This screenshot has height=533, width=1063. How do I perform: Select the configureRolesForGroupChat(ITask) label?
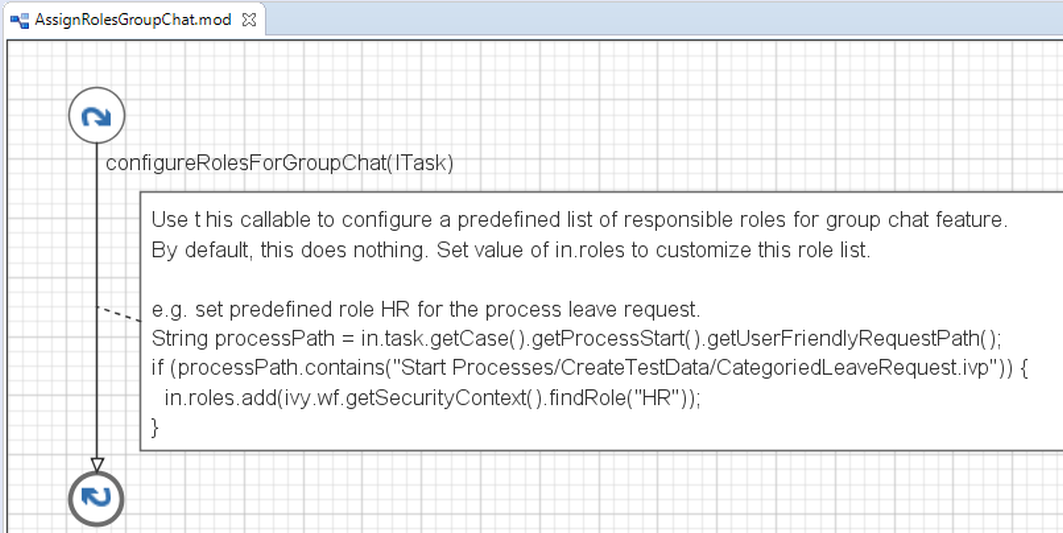click(280, 163)
